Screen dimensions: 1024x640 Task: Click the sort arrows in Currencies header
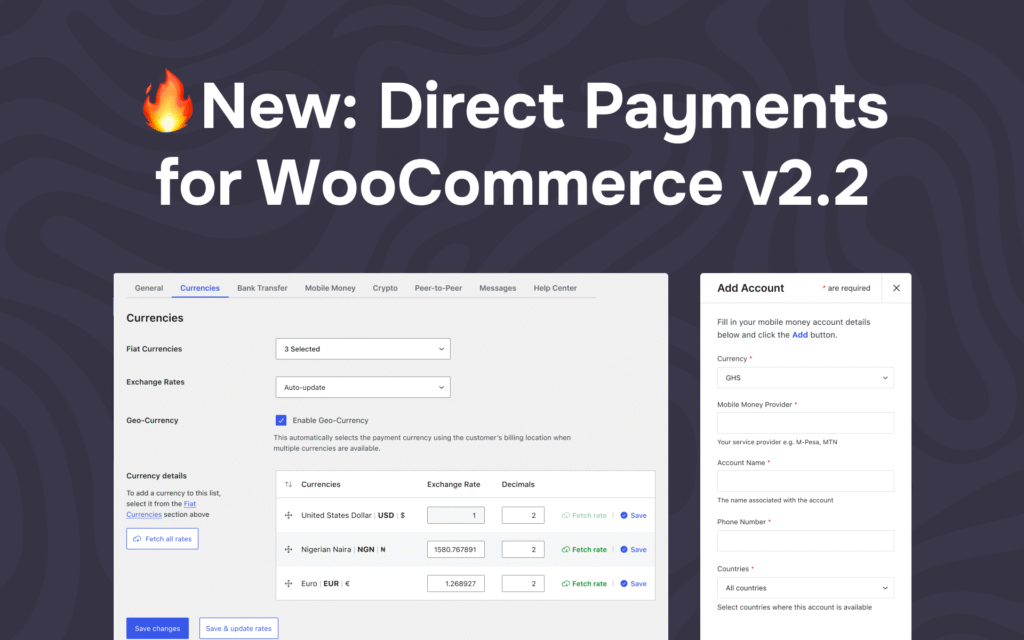point(288,484)
